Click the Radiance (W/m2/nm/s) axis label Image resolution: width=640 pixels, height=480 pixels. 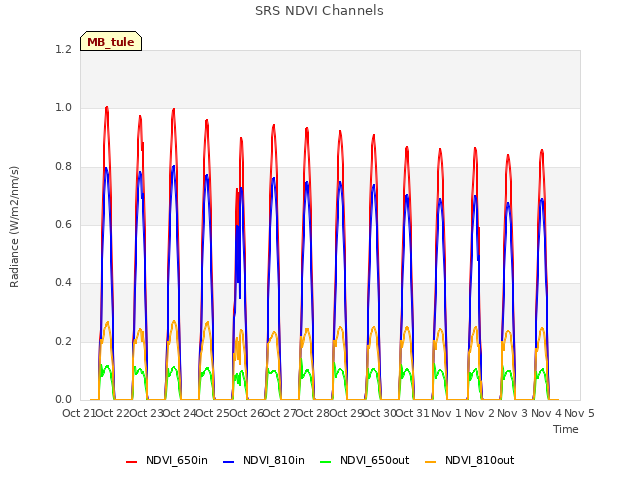[14, 227]
